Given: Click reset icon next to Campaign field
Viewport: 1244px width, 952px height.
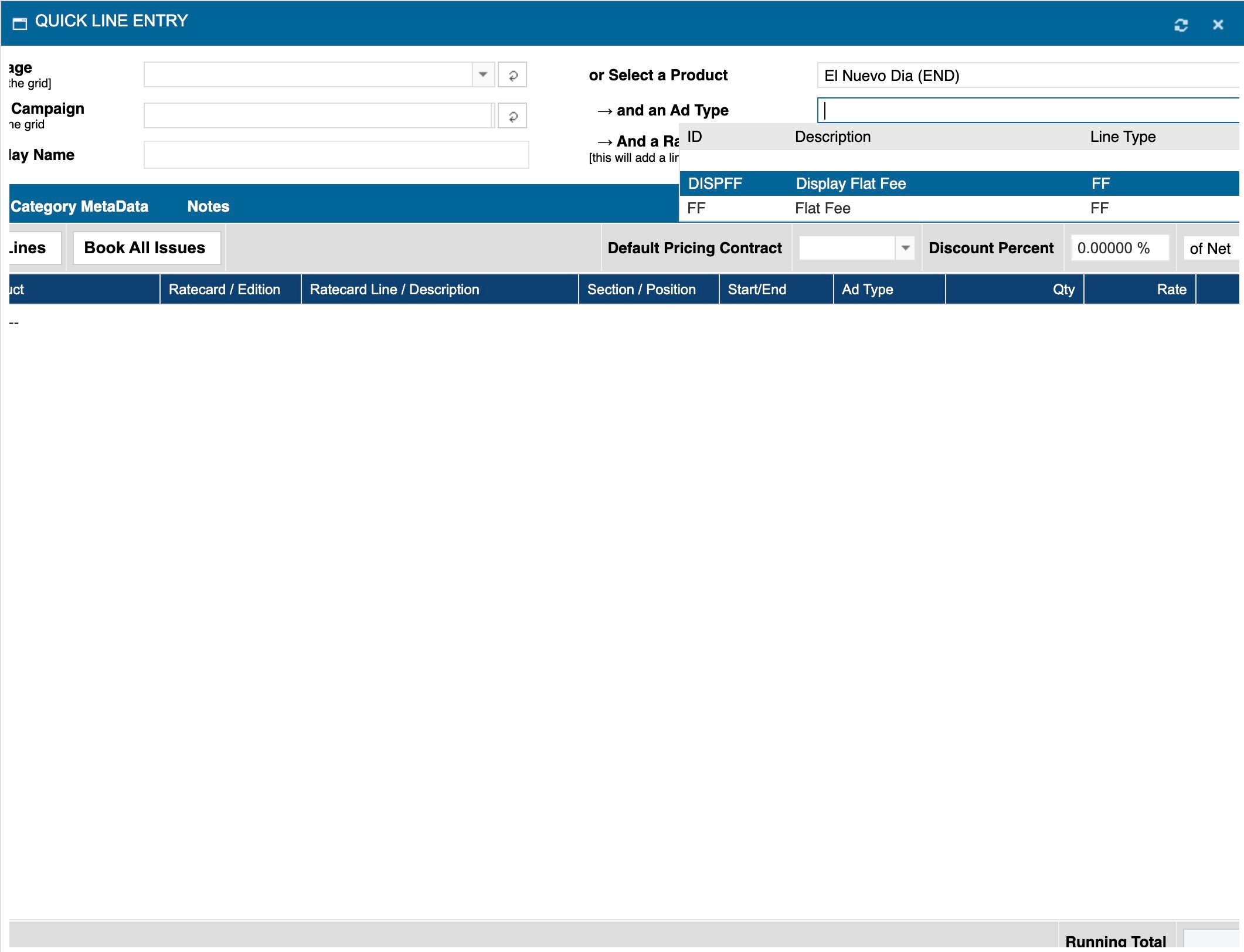Looking at the screenshot, I should 512,116.
